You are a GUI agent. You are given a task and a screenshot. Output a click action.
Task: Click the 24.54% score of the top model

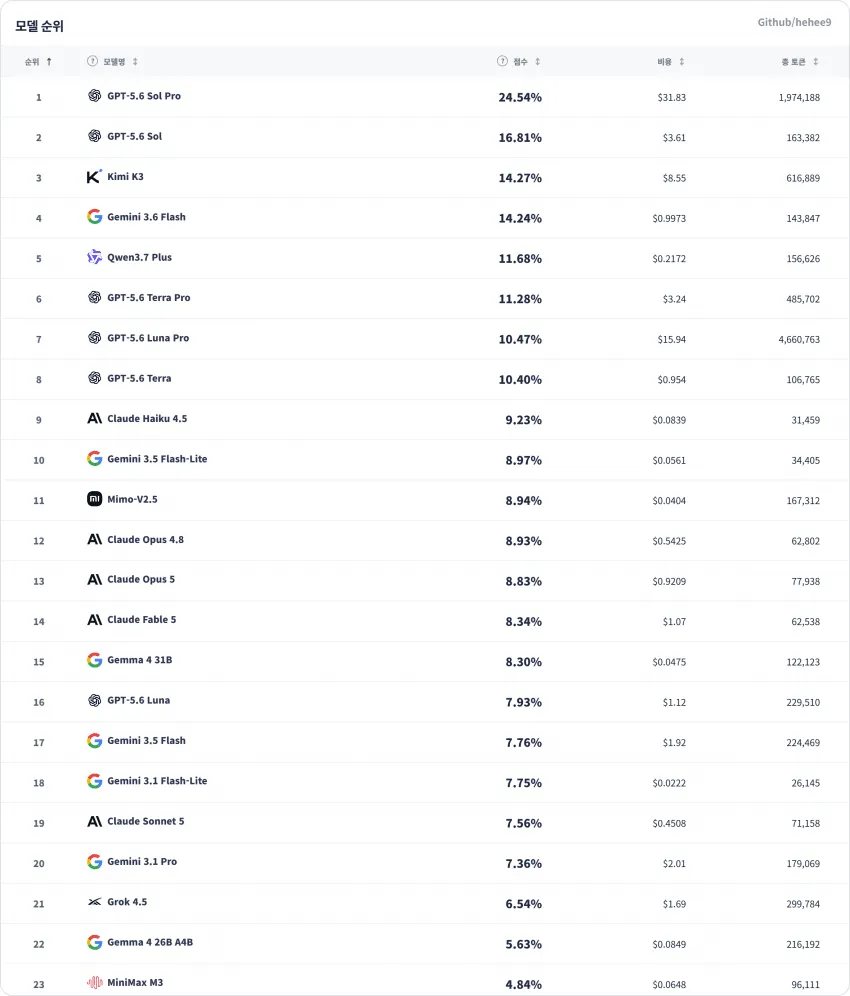(x=520, y=97)
